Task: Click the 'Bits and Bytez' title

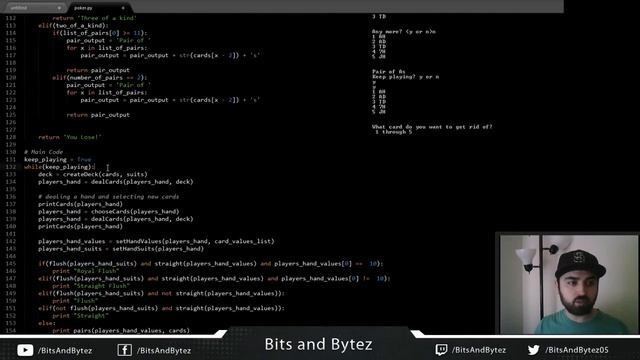Action: pos(318,344)
